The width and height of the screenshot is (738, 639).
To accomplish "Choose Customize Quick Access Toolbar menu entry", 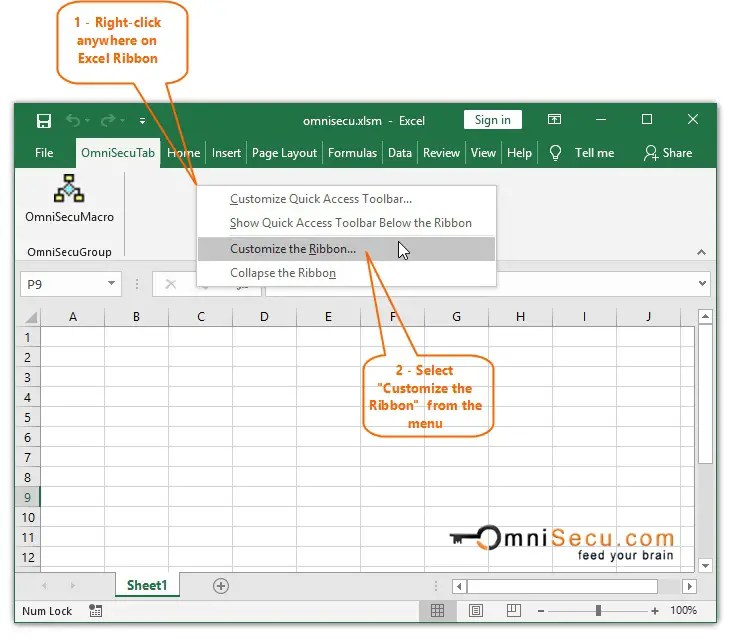I will pos(346,199).
